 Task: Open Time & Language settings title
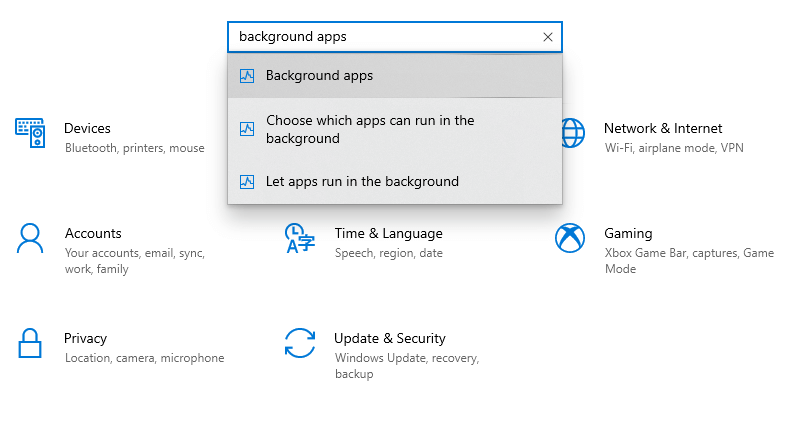point(389,233)
